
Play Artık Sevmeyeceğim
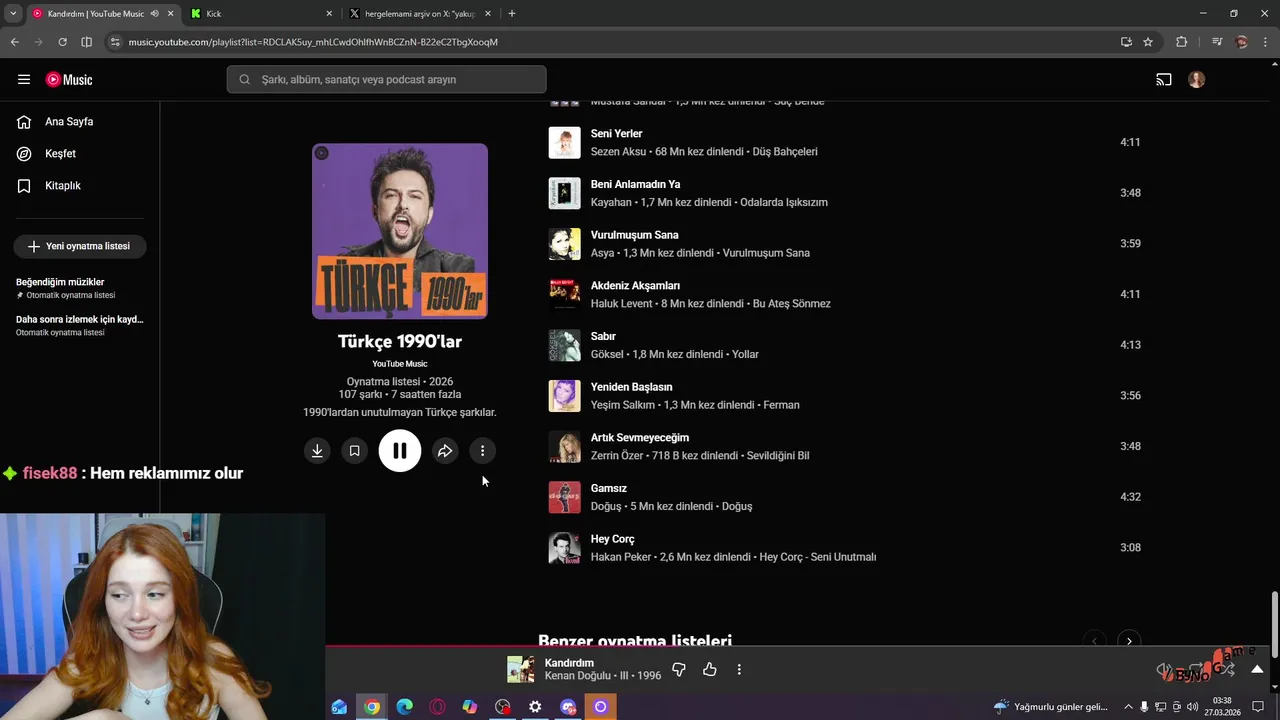[x=640, y=438]
